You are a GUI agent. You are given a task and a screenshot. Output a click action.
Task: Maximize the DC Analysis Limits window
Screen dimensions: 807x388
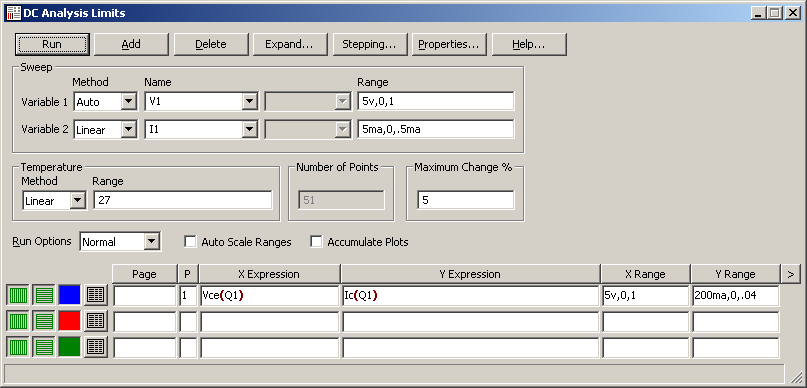tap(774, 13)
